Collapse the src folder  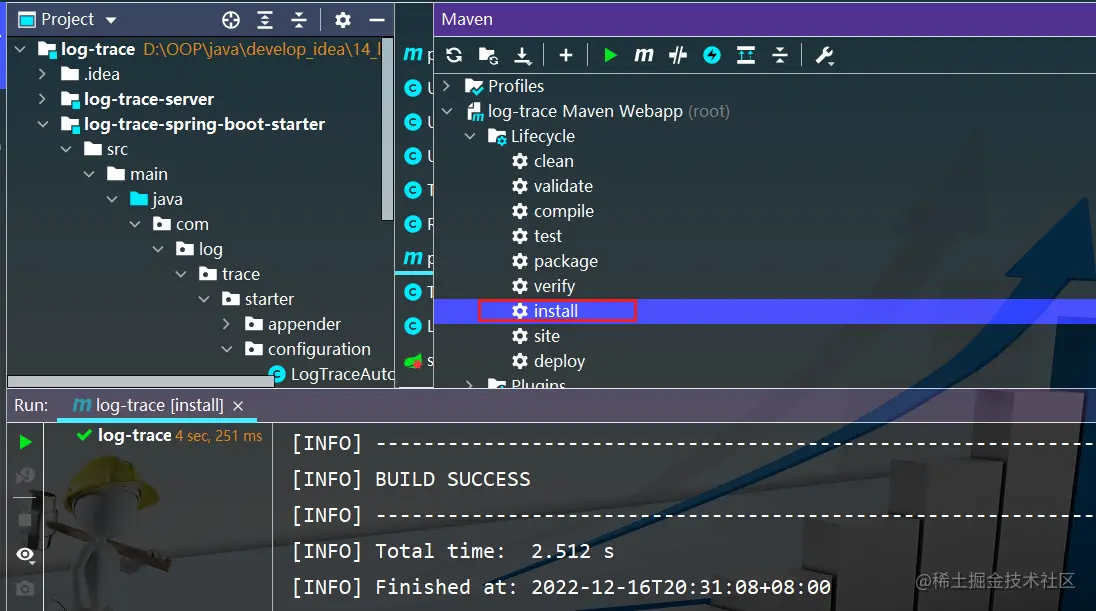[x=66, y=149]
